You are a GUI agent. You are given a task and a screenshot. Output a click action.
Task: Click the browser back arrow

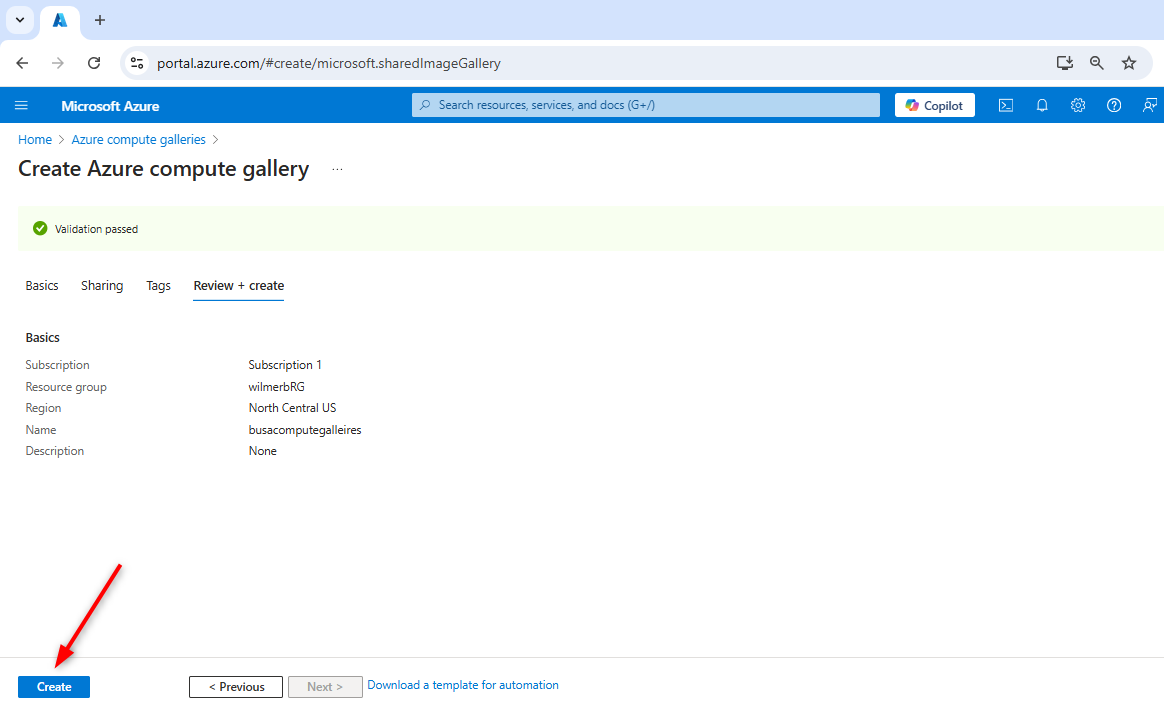click(22, 63)
